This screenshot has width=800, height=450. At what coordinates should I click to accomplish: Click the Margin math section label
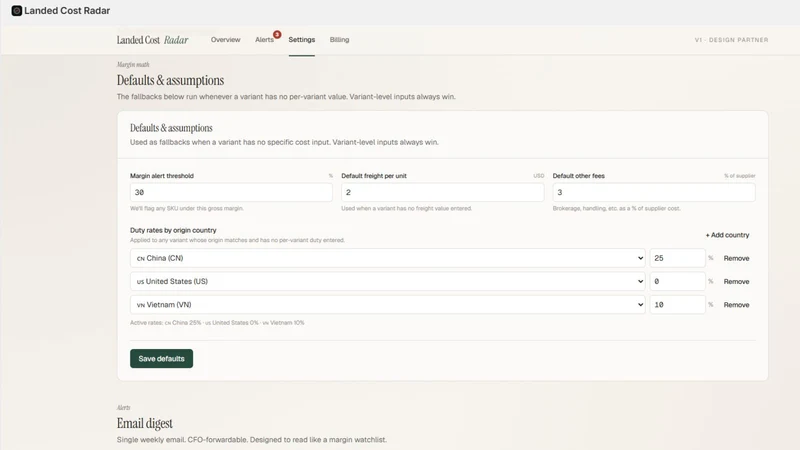133,64
